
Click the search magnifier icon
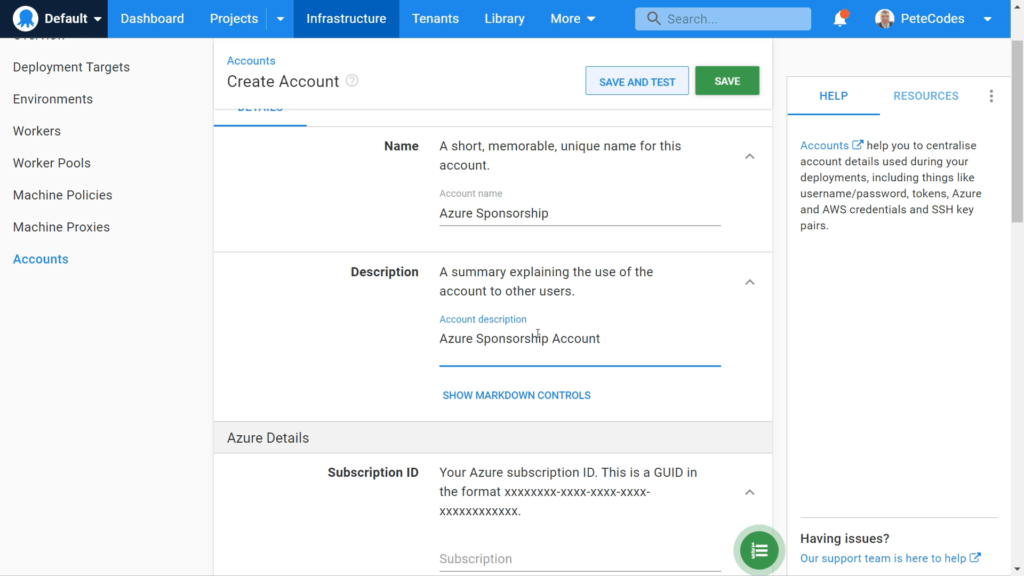(x=653, y=18)
